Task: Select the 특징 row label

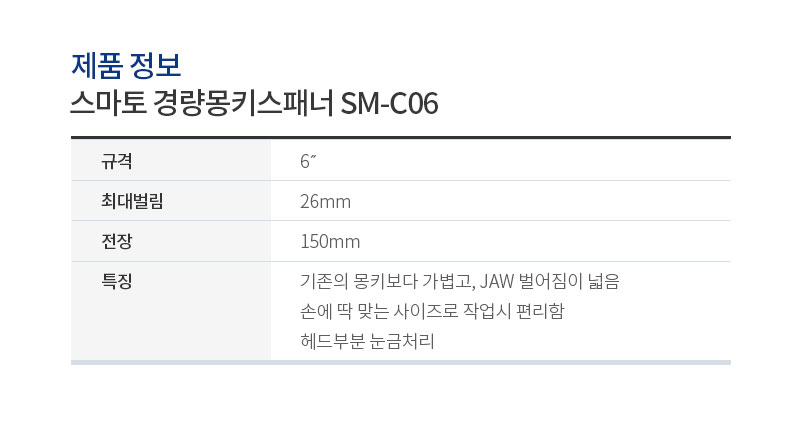Action: point(117,280)
